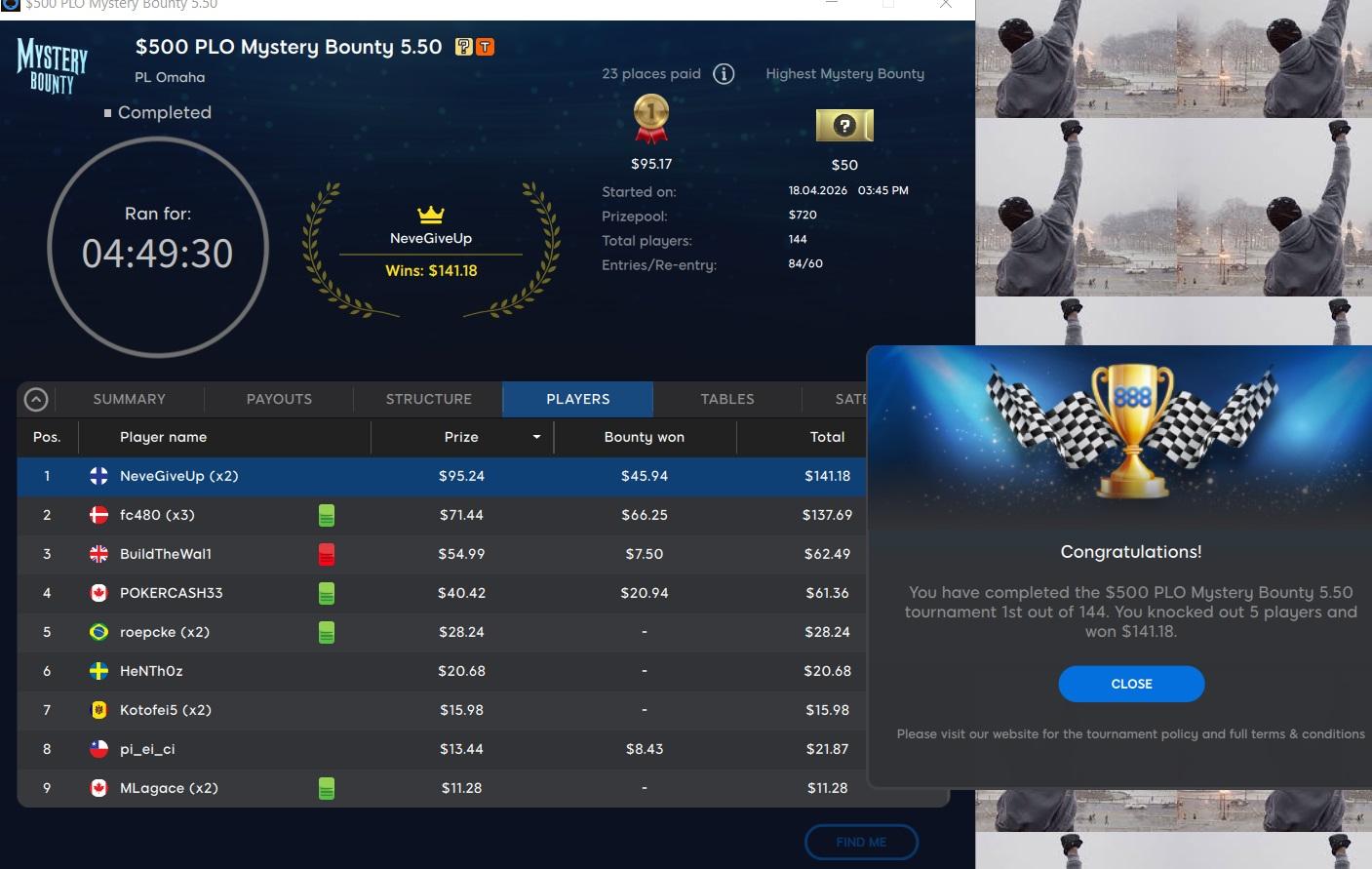Click the mystery bounty question mark badge
1372x869 pixels.
tap(464, 47)
